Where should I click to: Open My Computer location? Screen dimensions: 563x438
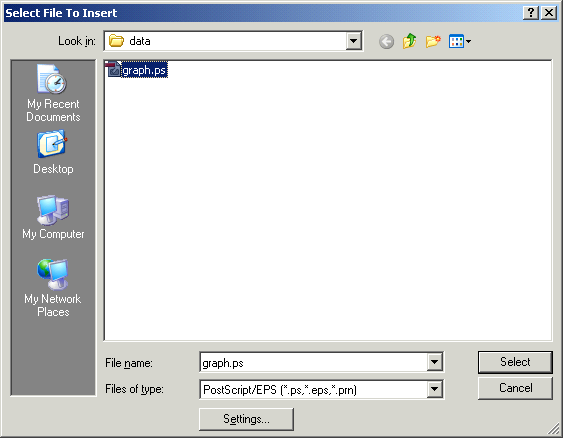click(x=53, y=218)
